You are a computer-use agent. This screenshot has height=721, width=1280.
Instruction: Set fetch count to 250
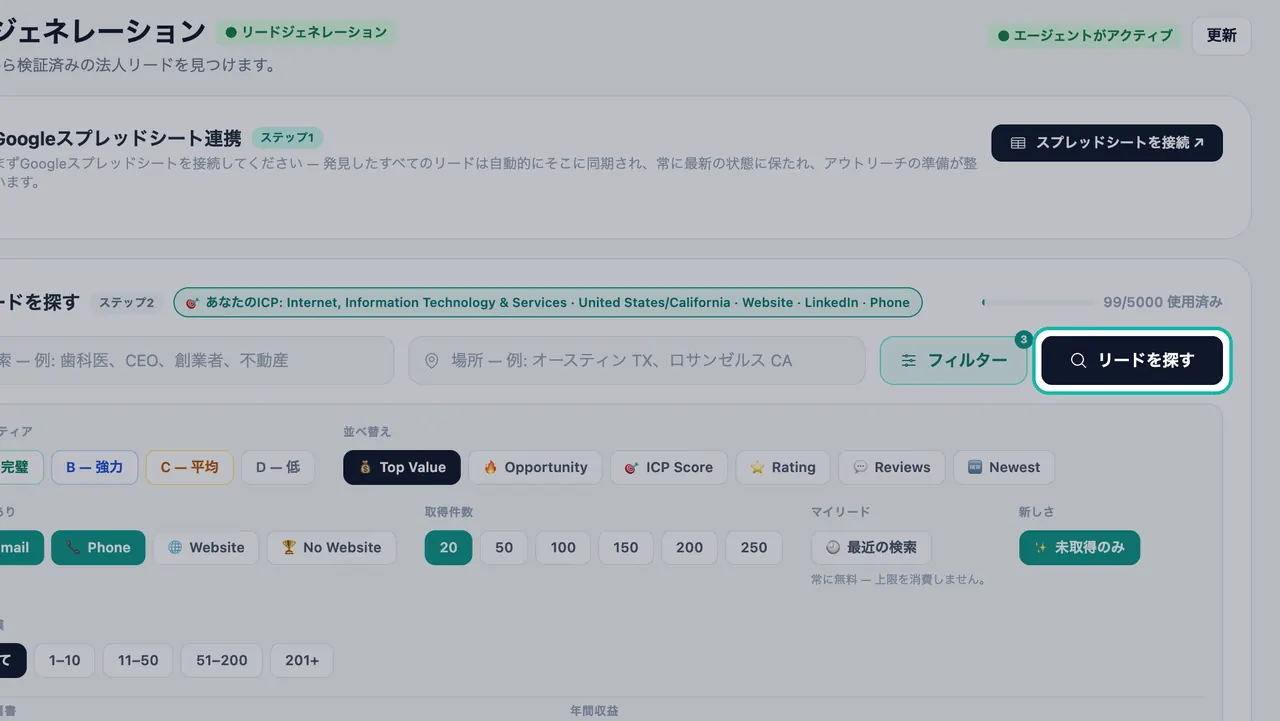(754, 547)
